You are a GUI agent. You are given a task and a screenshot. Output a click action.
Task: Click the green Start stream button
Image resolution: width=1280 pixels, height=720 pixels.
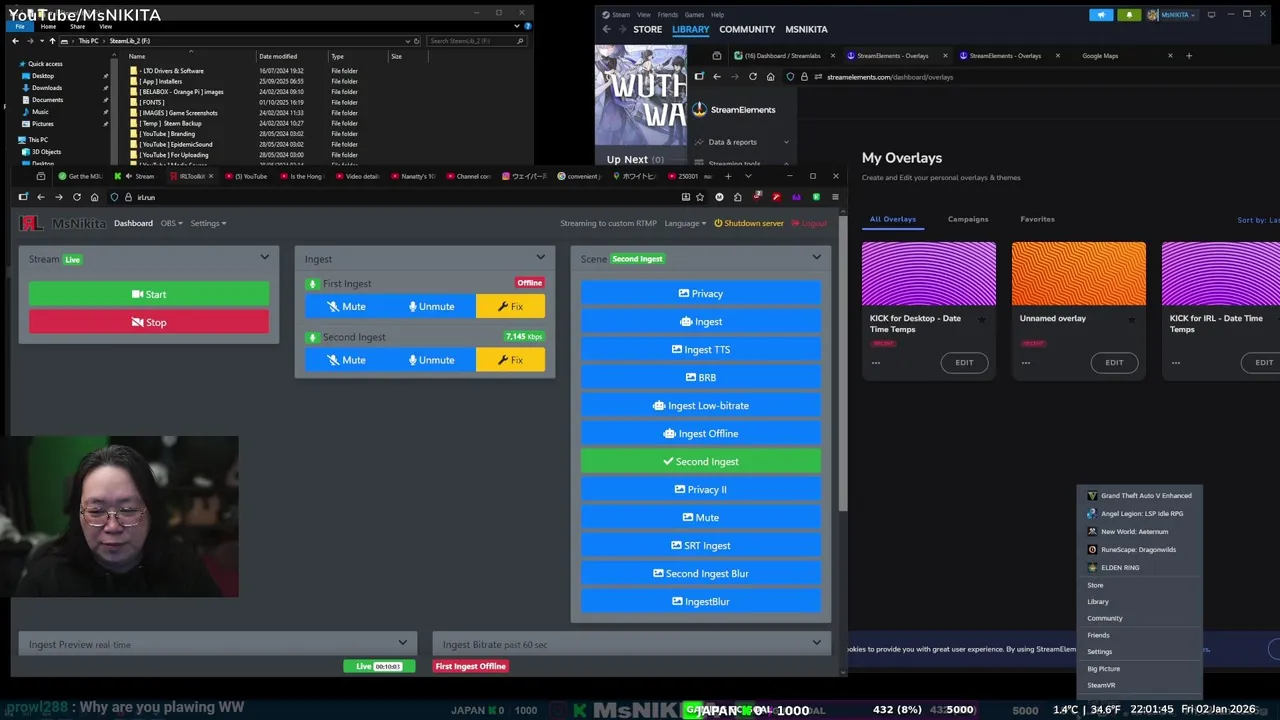pos(149,294)
